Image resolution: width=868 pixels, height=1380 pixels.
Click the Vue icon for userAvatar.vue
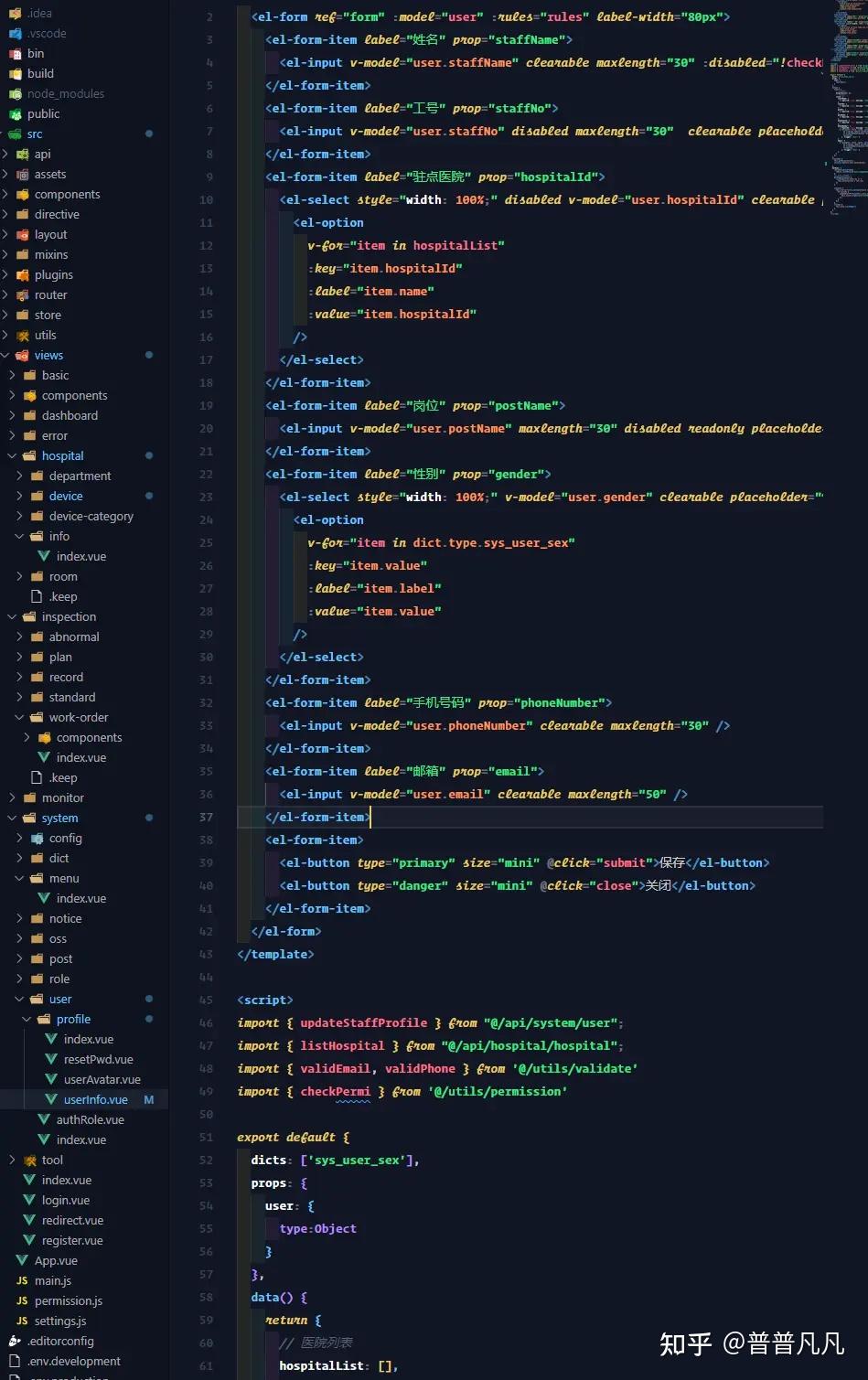coord(51,1079)
